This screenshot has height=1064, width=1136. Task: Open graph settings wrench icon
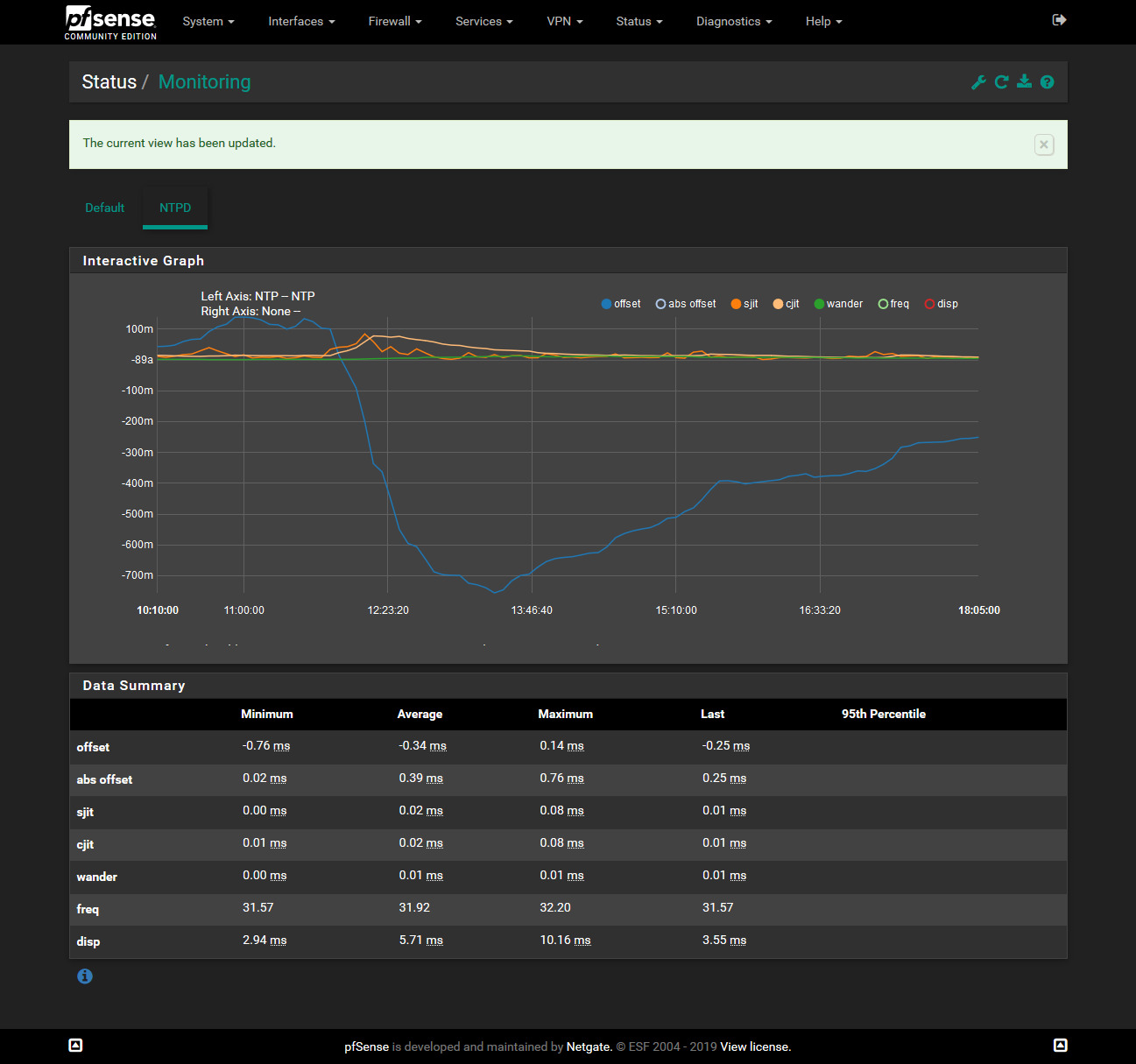(978, 82)
